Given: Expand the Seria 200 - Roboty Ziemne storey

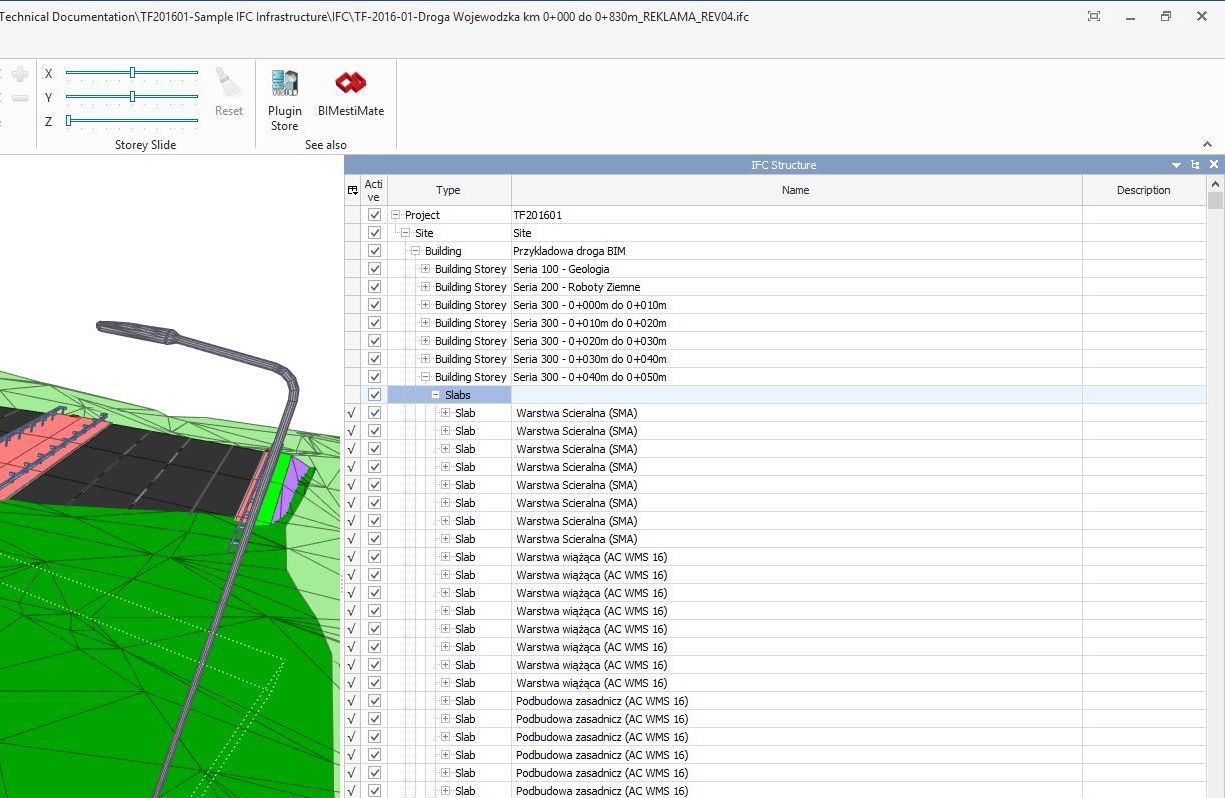Looking at the screenshot, I should pyautogui.click(x=426, y=287).
